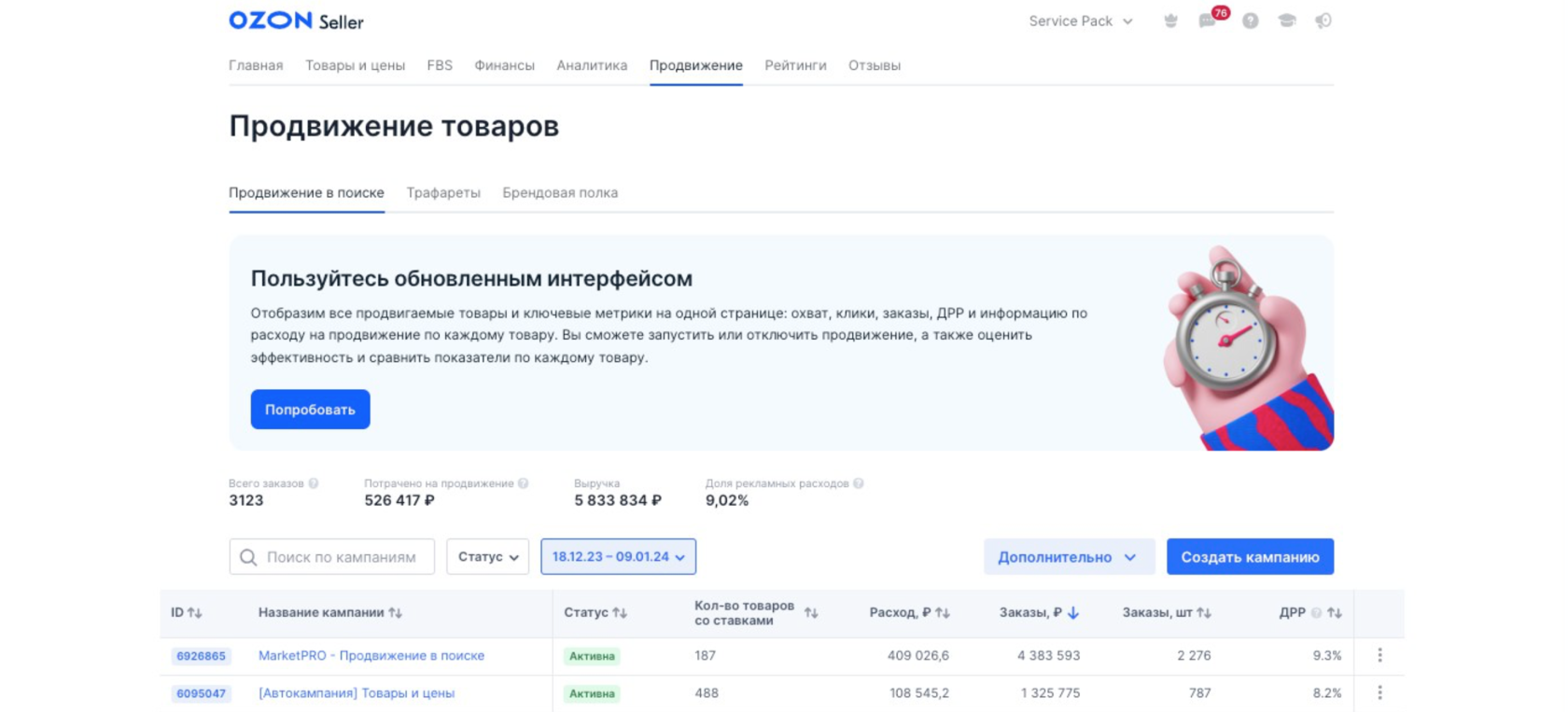Click the ad share value 9,02%
Screen dimensions: 1568x712
(x=727, y=500)
